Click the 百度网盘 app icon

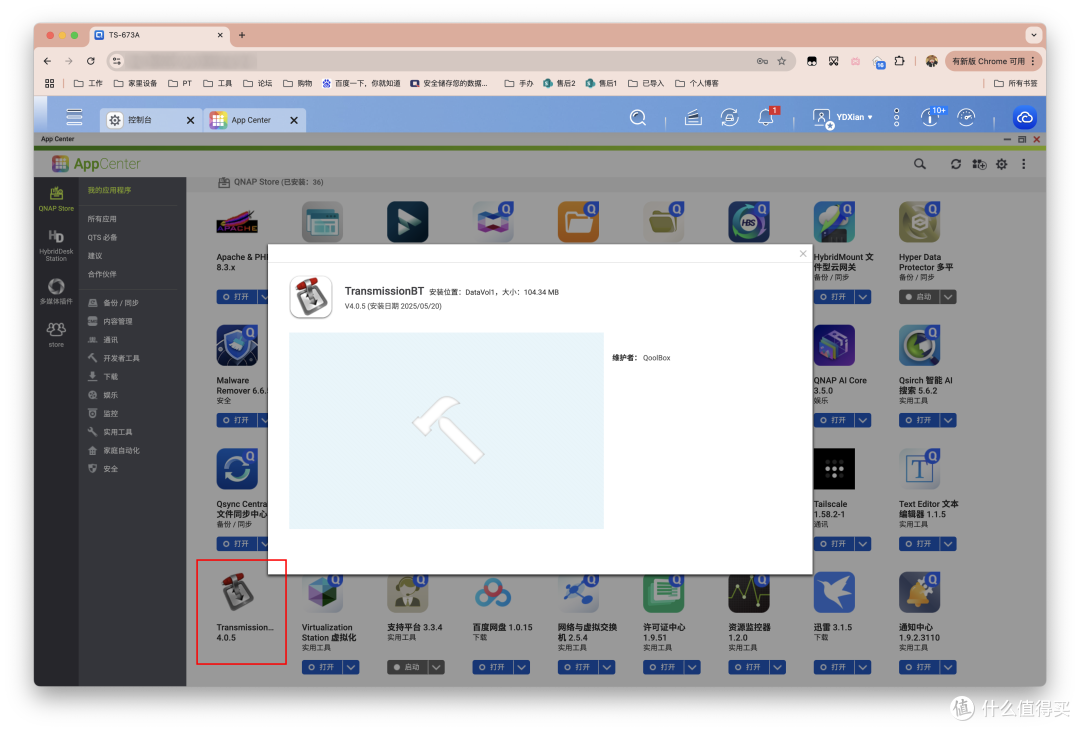[x=493, y=593]
